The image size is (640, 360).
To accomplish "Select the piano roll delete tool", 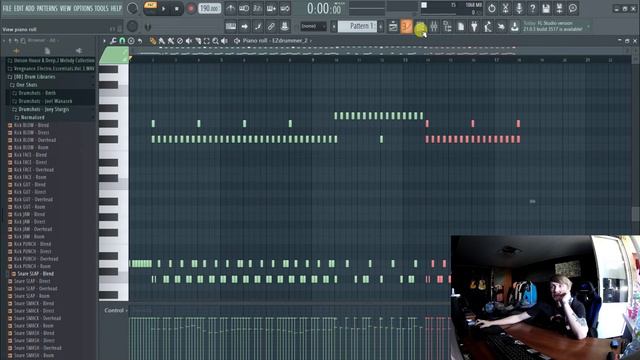I will click(x=180, y=41).
